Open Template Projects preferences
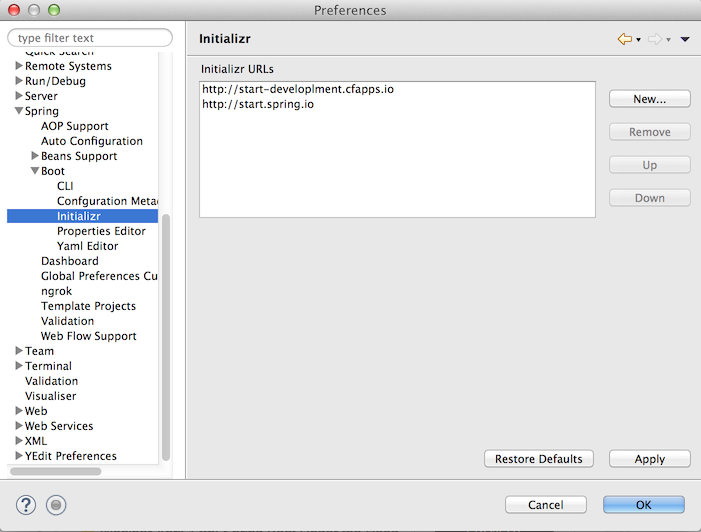This screenshot has width=701, height=532. click(x=89, y=306)
